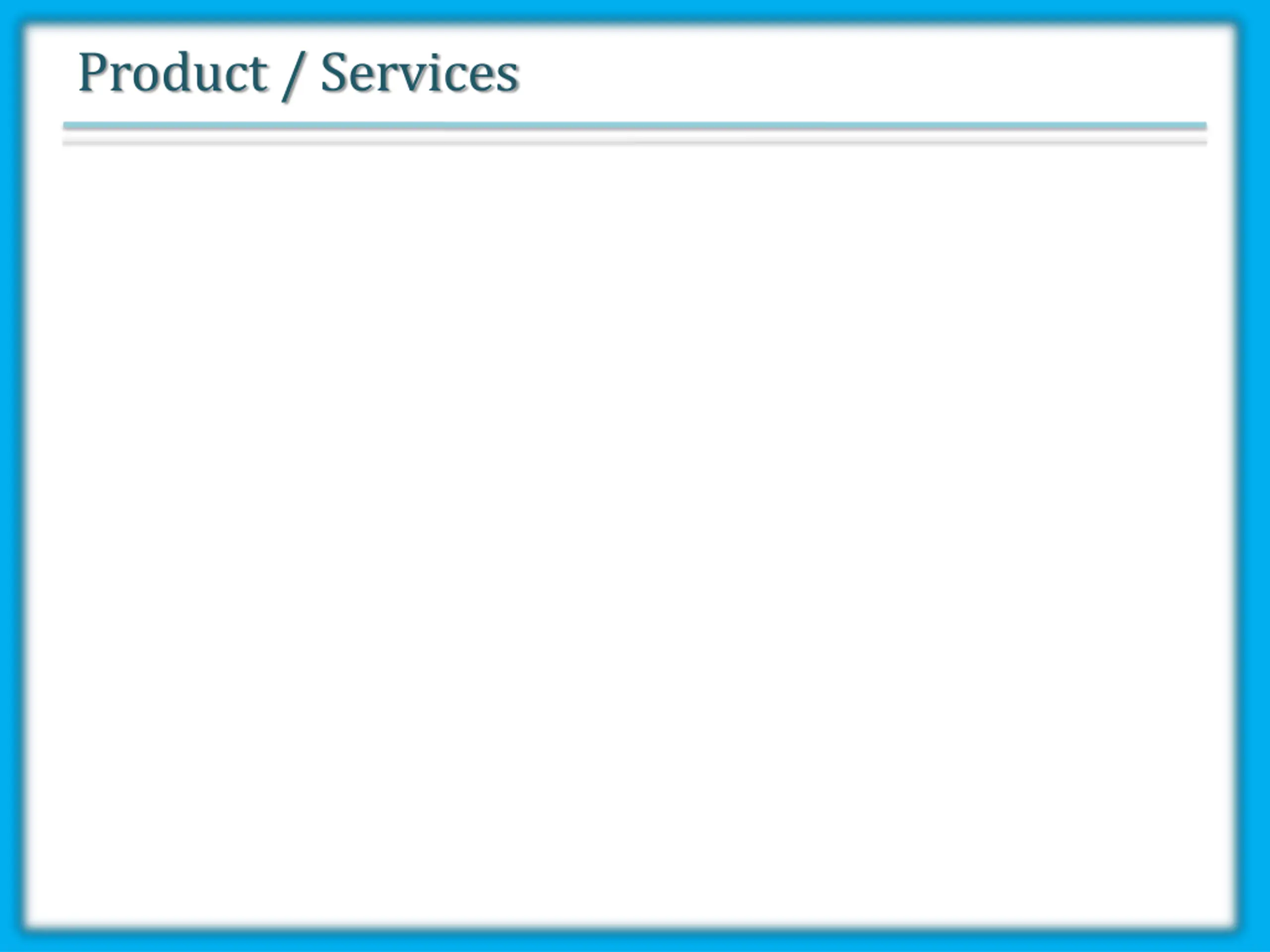Click the blue border along the left edge
This screenshot has width=1270, height=952.
click(x=10, y=476)
